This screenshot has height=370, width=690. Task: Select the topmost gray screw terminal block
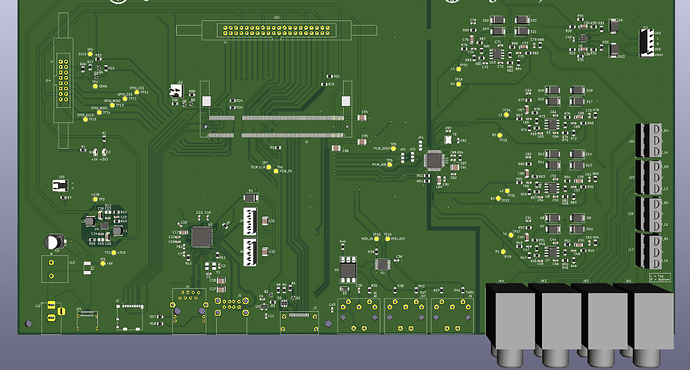click(648, 140)
